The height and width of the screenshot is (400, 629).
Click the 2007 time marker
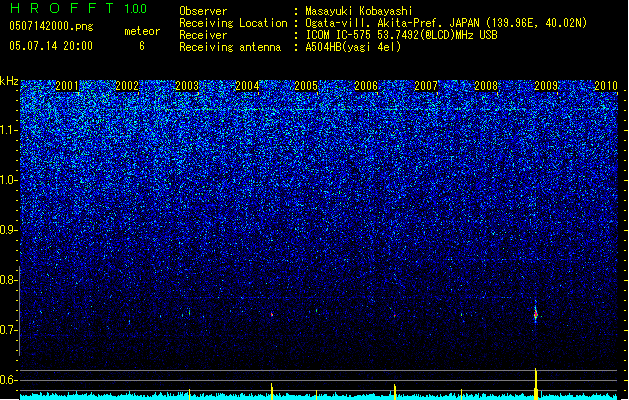click(x=426, y=86)
